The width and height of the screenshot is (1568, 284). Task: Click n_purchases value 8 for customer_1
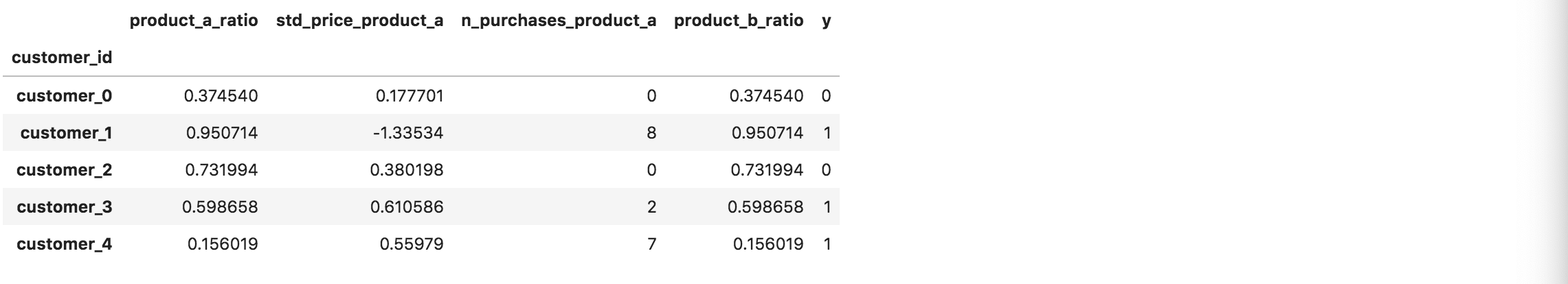(651, 133)
